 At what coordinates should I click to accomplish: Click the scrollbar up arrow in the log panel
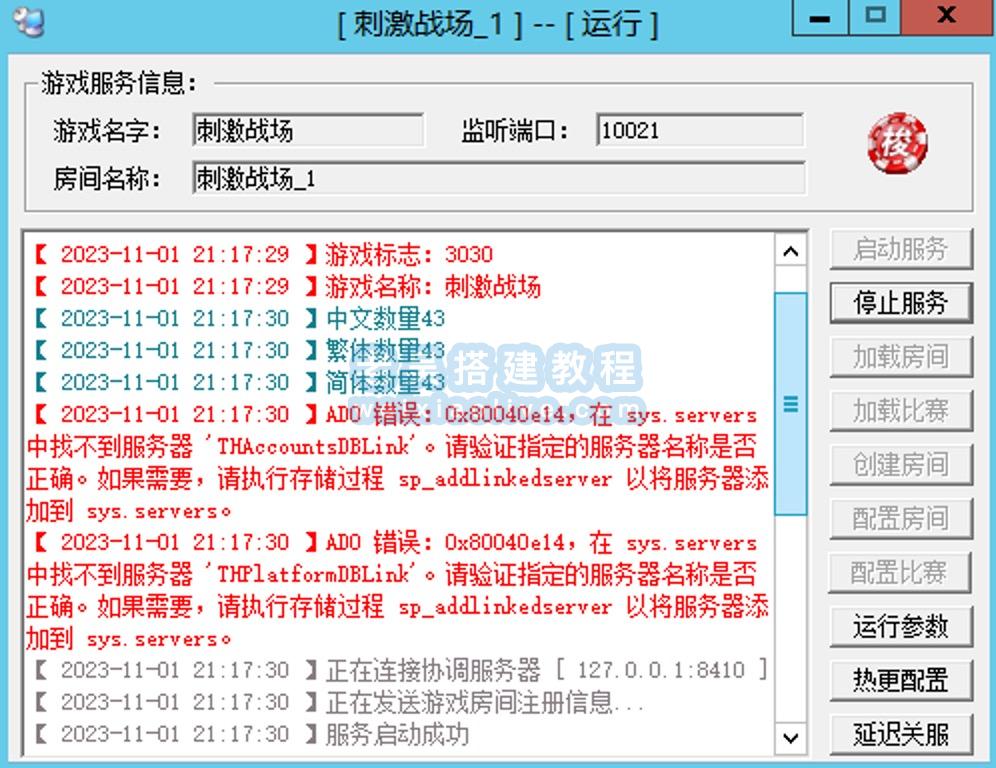coord(790,251)
